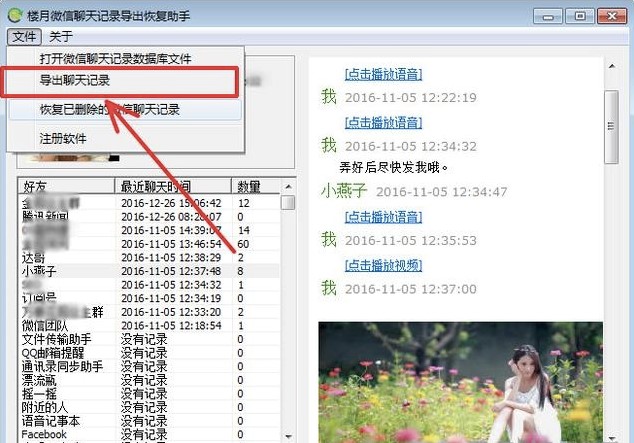The width and height of the screenshot is (634, 443).
Task: Select 腾讯新闻 in friend list
Action: 45,217
